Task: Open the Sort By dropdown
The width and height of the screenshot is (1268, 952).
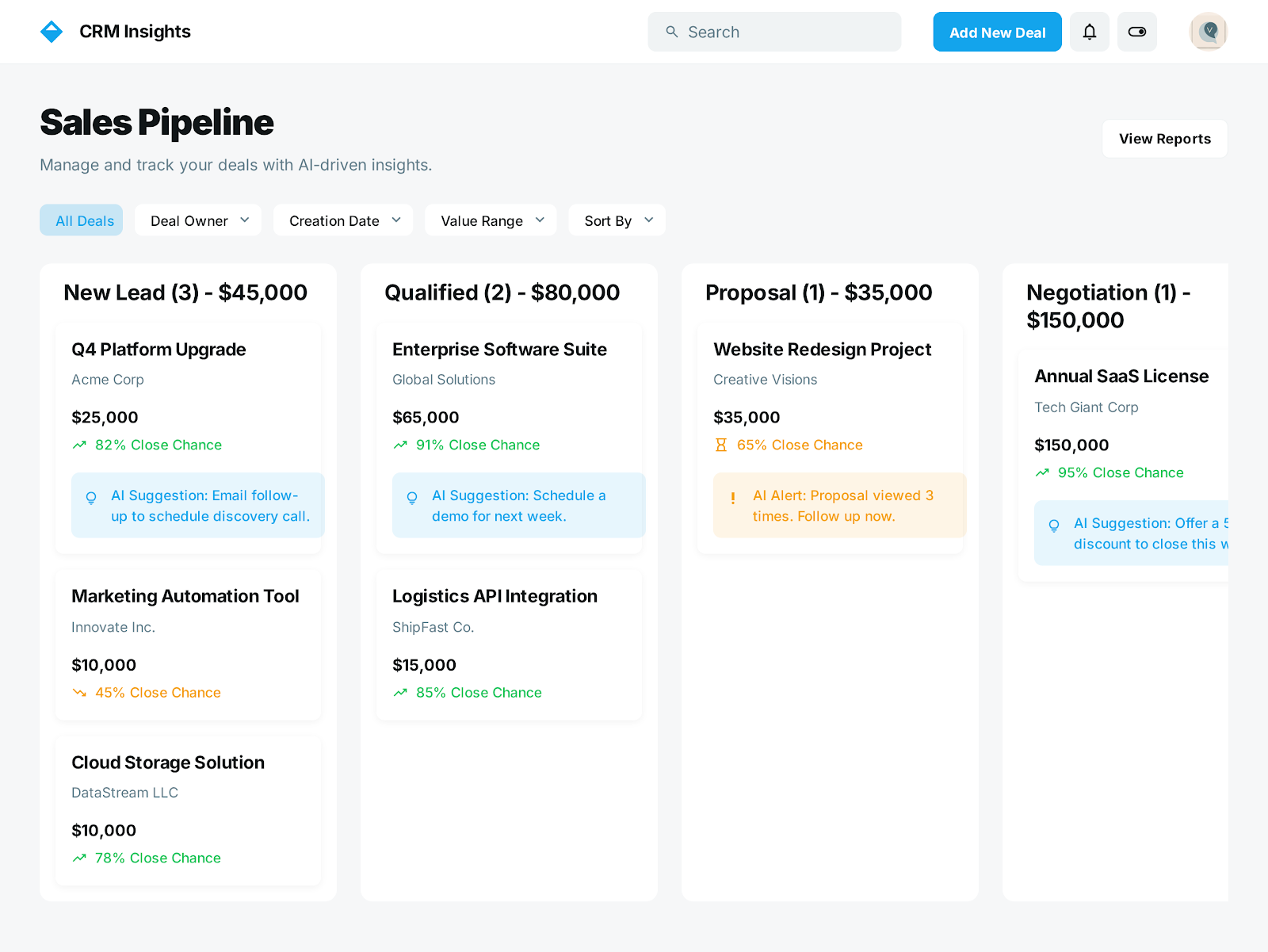Action: (x=617, y=220)
